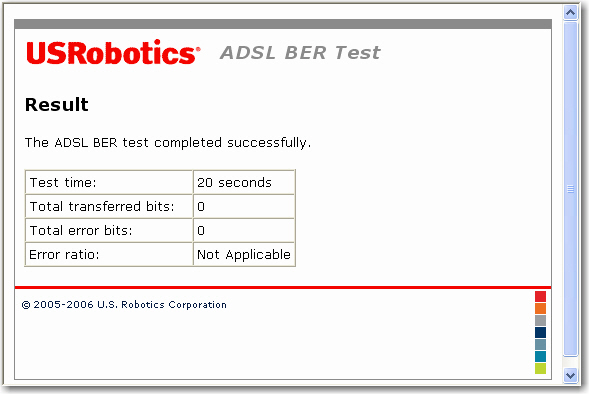
Task: Click the test completed successfully message
Action: [168, 143]
